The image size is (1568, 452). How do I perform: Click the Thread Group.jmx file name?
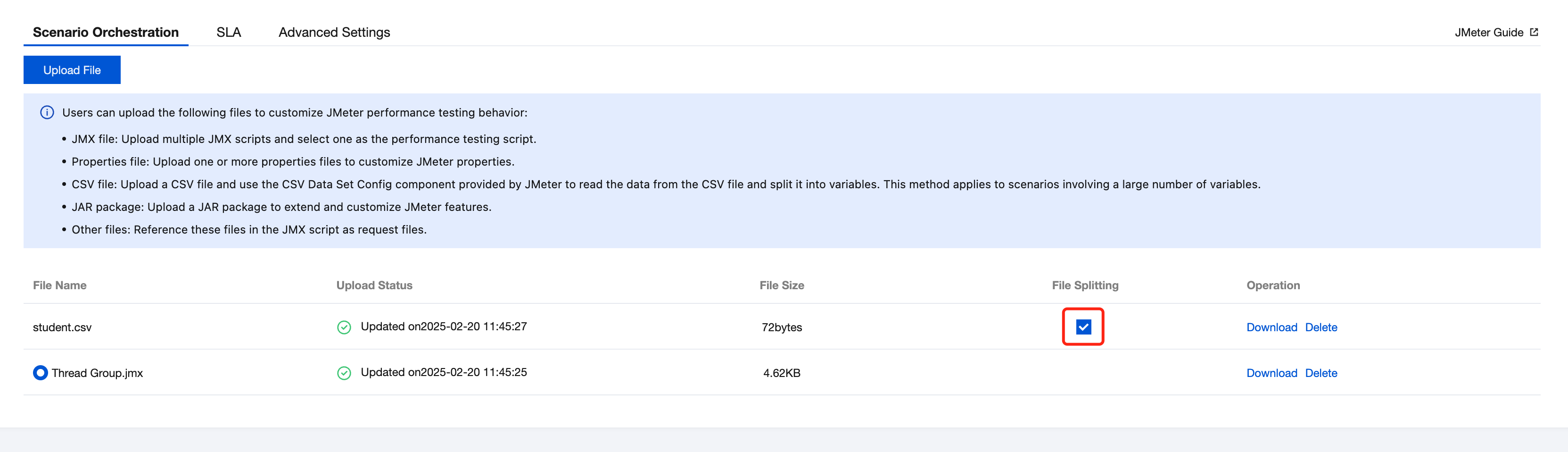(x=98, y=373)
